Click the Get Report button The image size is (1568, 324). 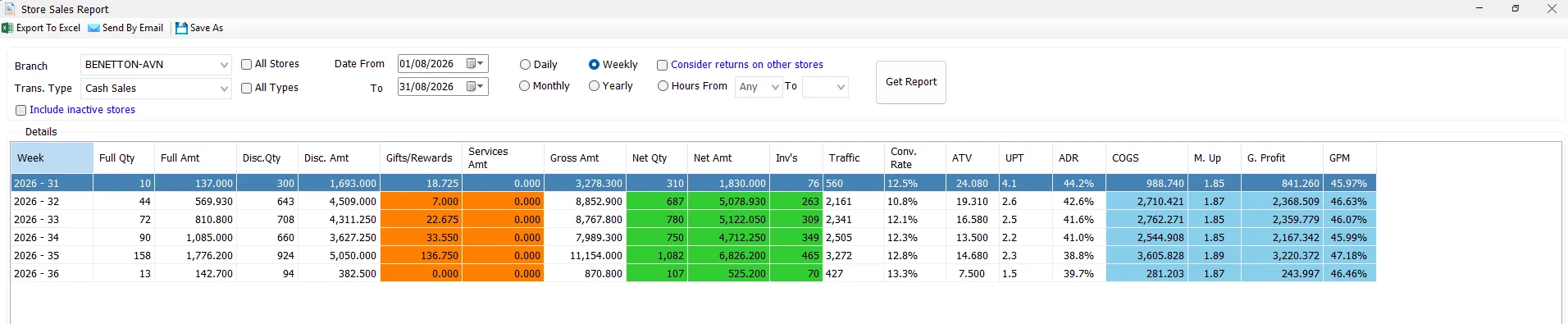click(x=911, y=82)
